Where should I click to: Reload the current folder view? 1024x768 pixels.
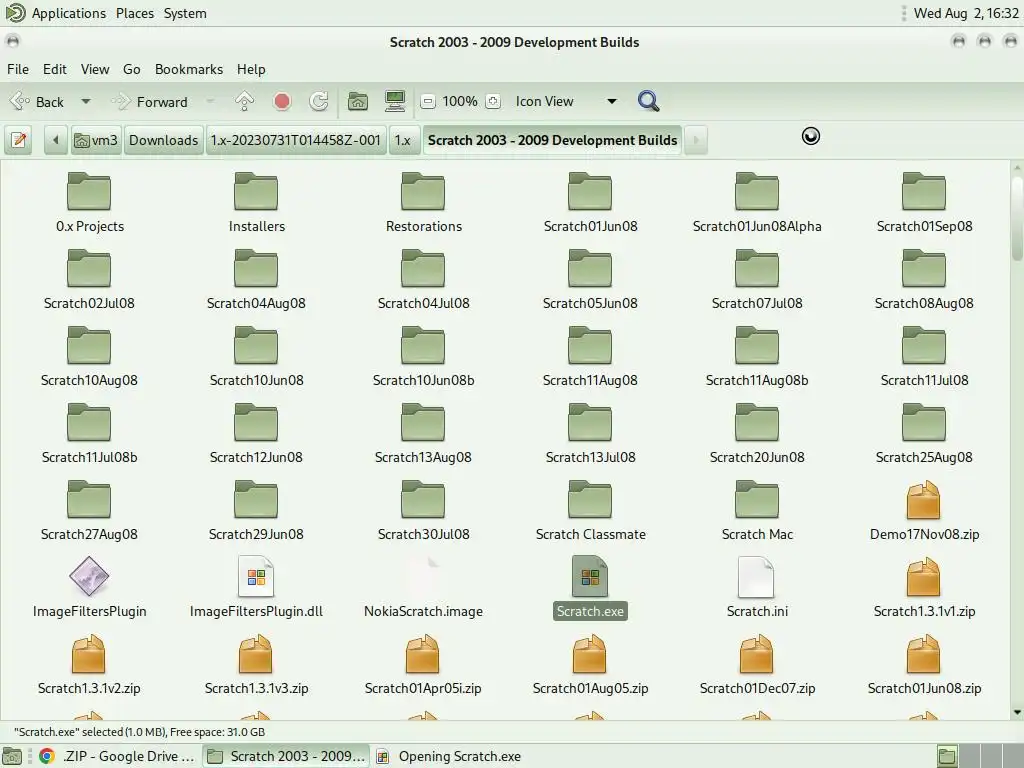pyautogui.click(x=319, y=101)
